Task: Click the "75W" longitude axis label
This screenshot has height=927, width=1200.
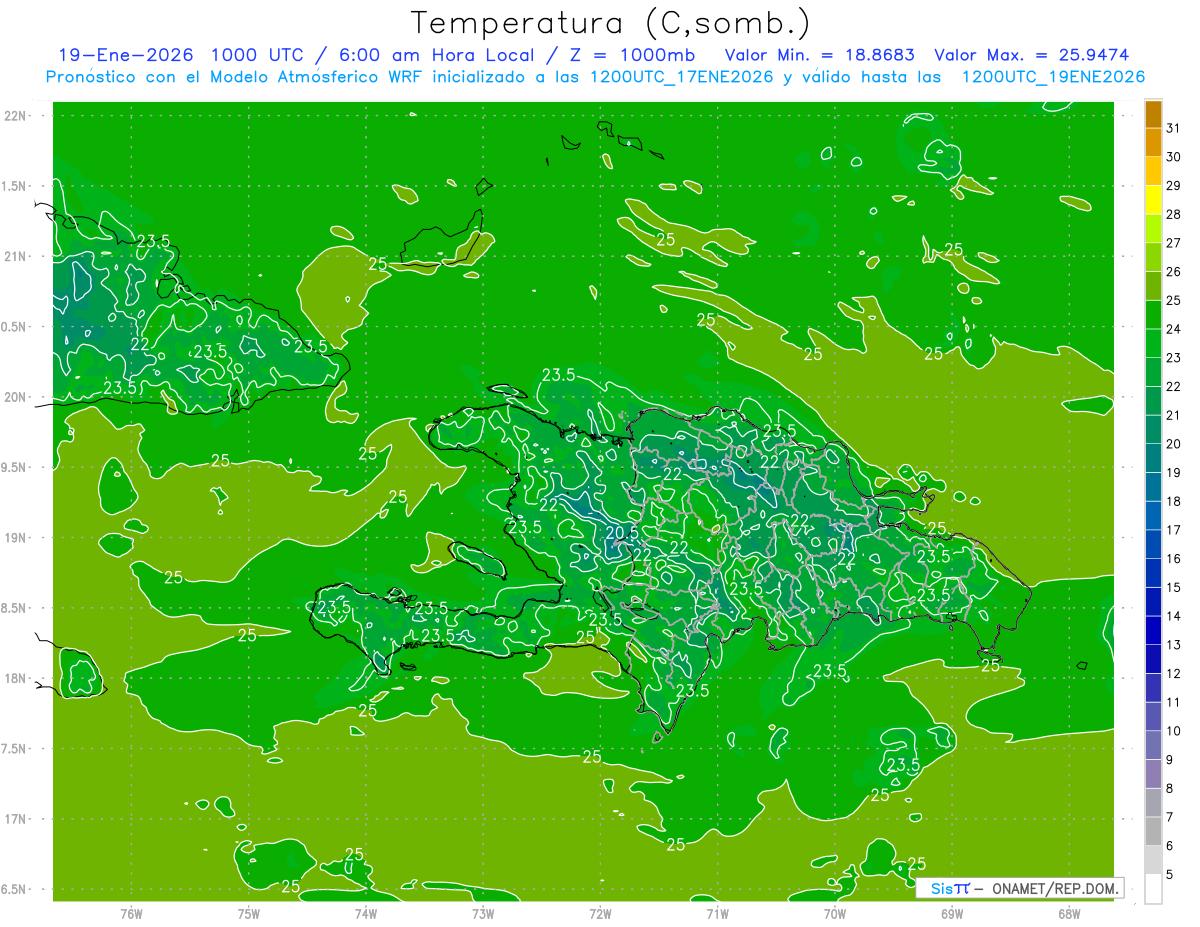Action: [x=249, y=914]
